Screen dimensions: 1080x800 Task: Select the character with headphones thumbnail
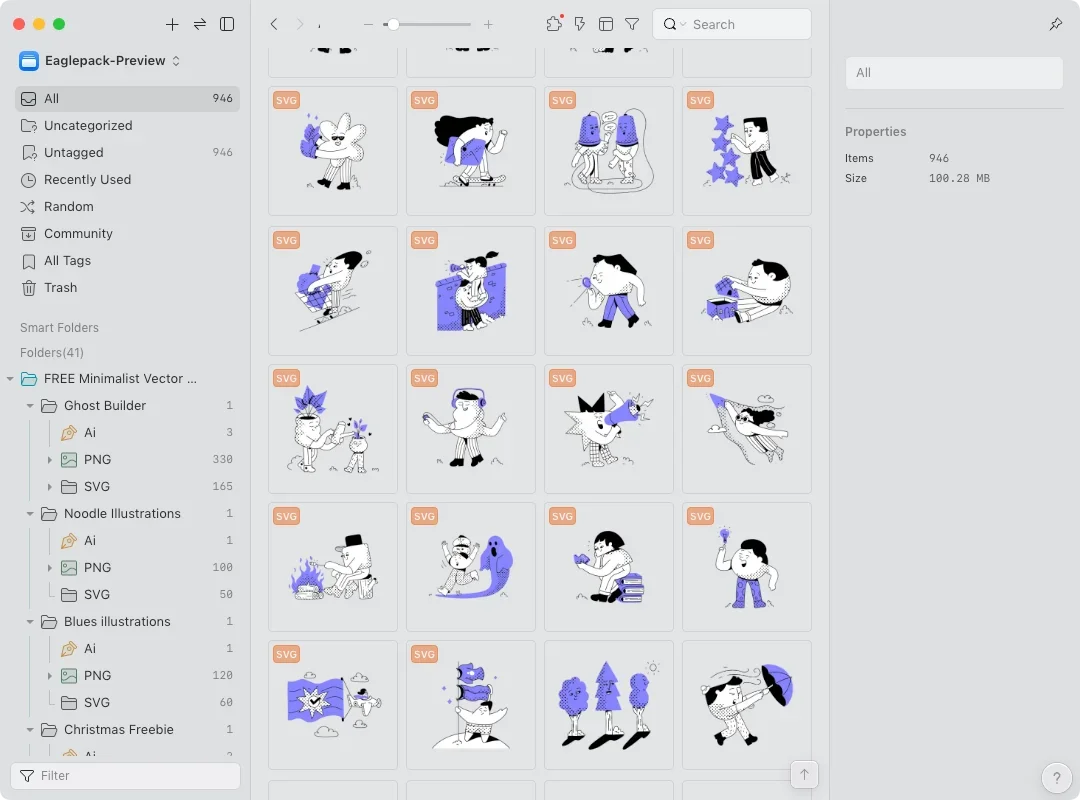(470, 429)
